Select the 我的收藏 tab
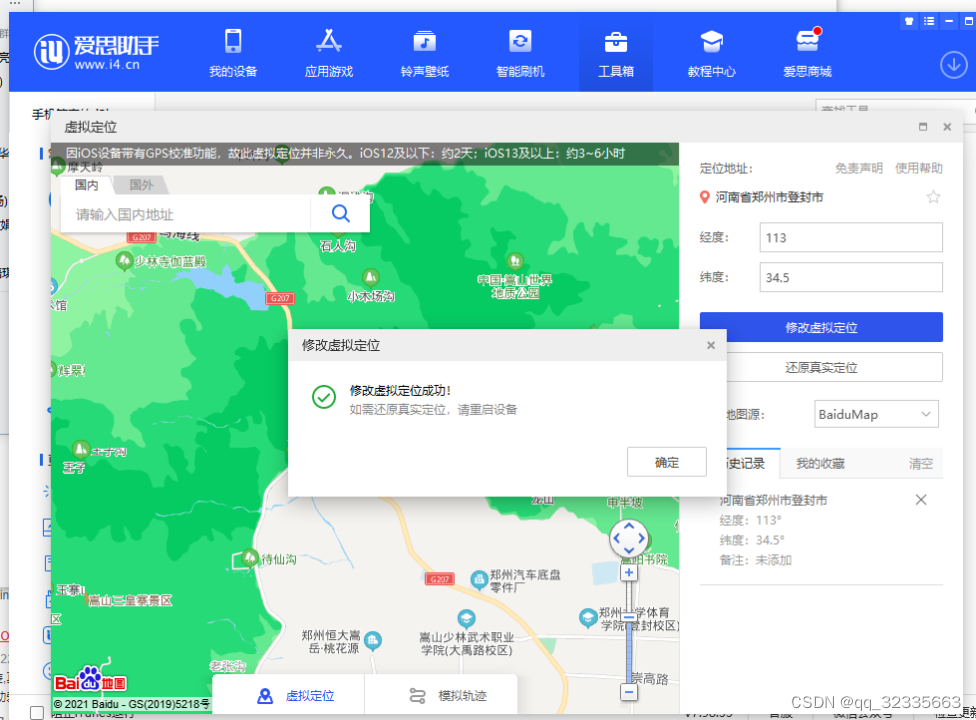This screenshot has height=720, width=976. point(820,464)
